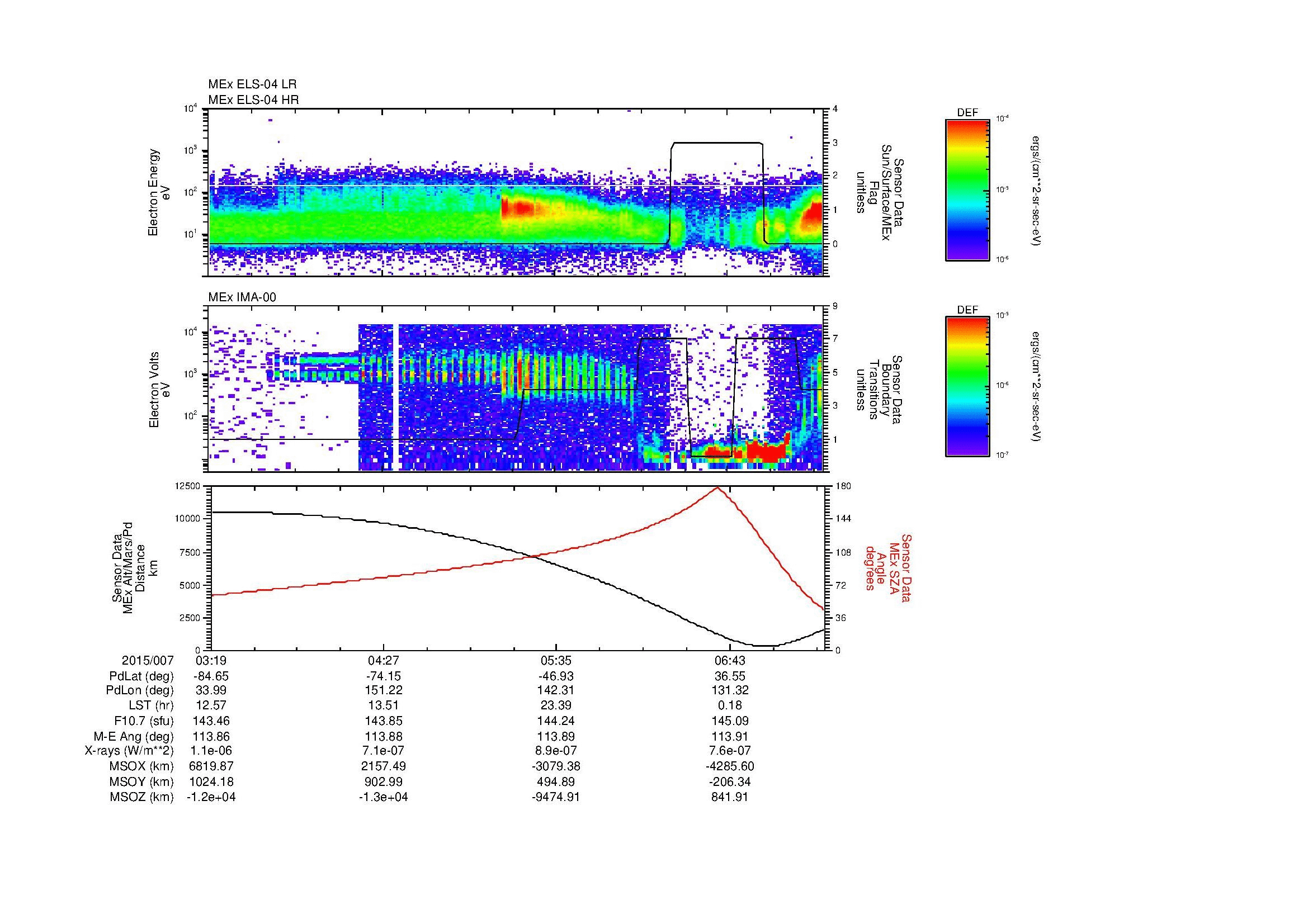Click the IMA ion DEF color bar

pyautogui.click(x=967, y=387)
